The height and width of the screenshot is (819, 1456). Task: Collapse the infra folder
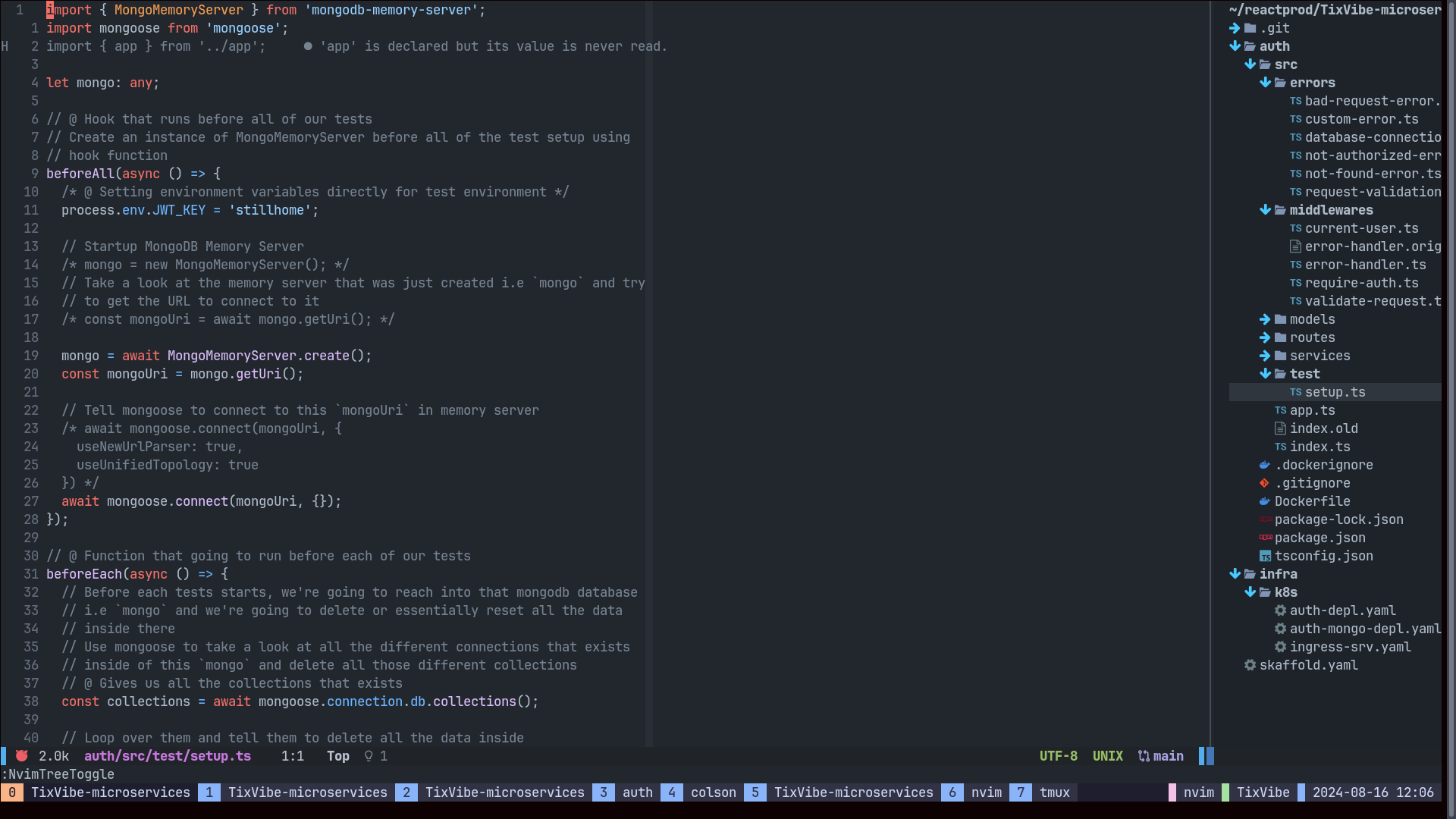click(x=1235, y=574)
